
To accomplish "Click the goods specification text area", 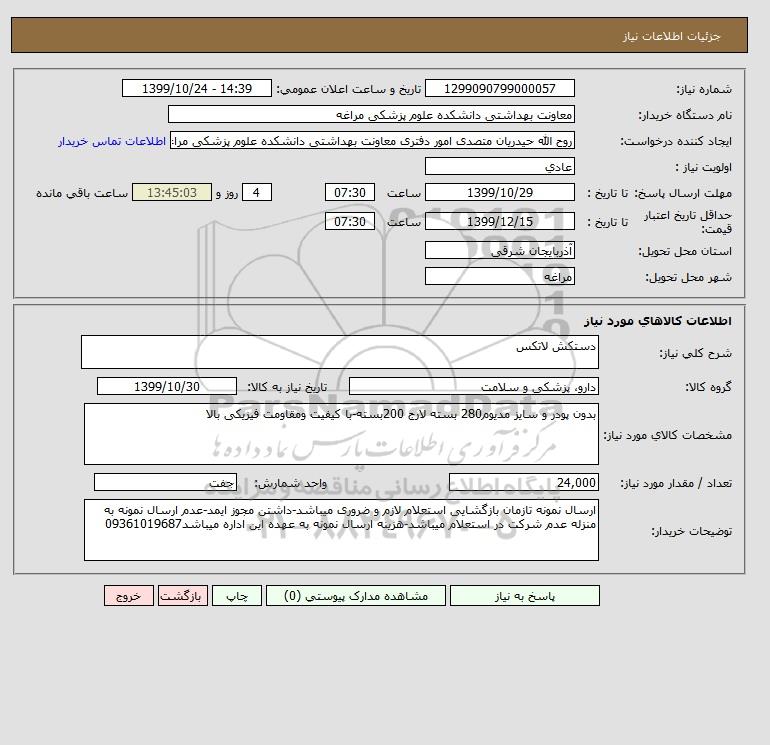I will coord(341,434).
